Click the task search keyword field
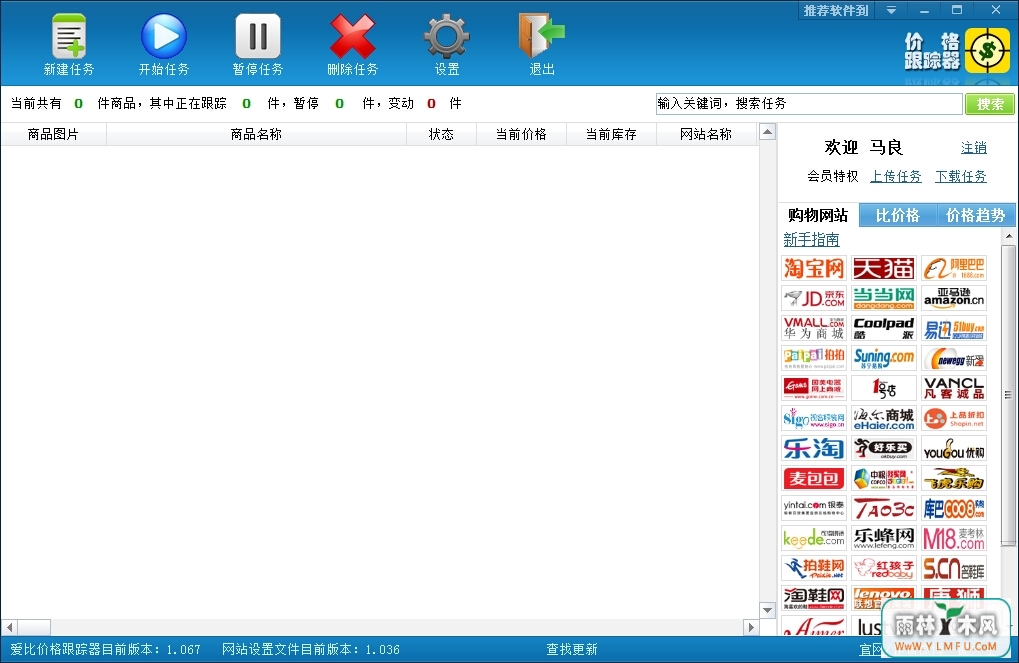Viewport: 1019px width, 663px height. pyautogui.click(x=808, y=104)
